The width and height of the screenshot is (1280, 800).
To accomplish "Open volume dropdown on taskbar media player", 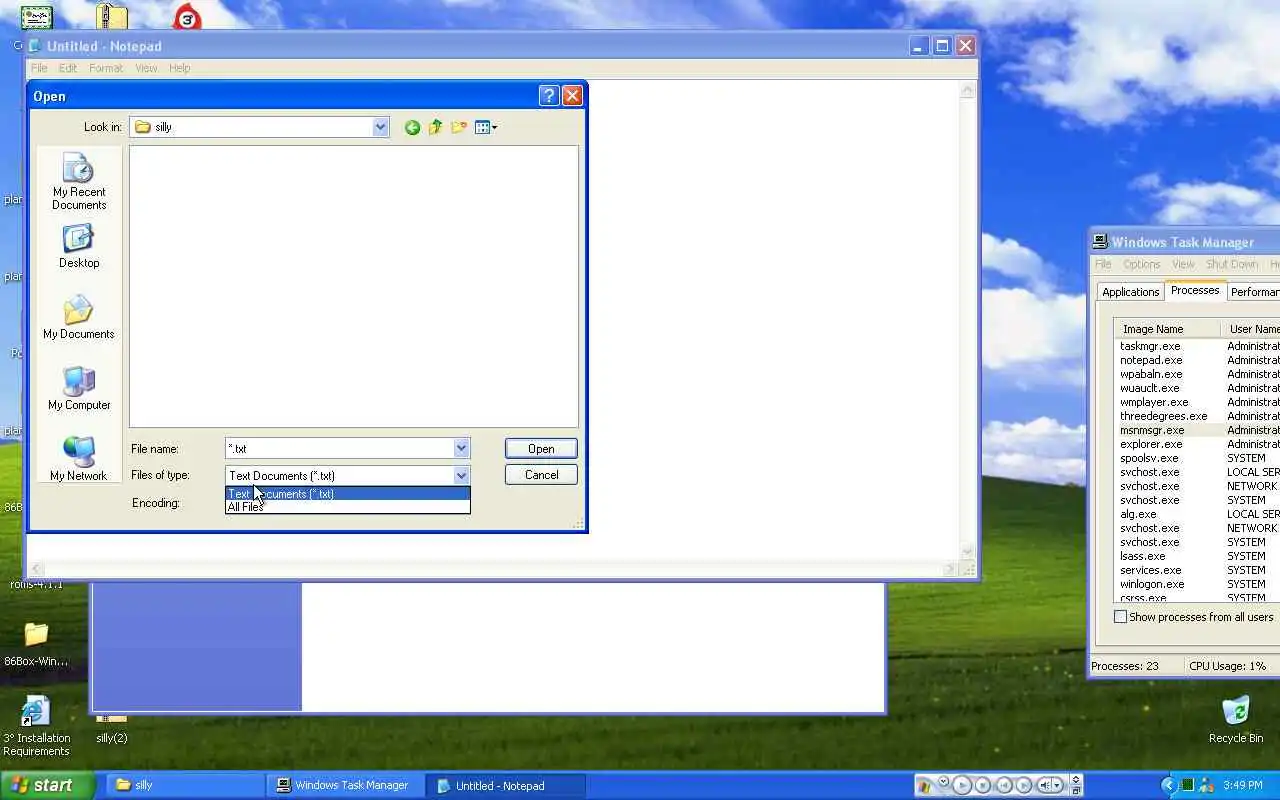I will click(x=1057, y=785).
